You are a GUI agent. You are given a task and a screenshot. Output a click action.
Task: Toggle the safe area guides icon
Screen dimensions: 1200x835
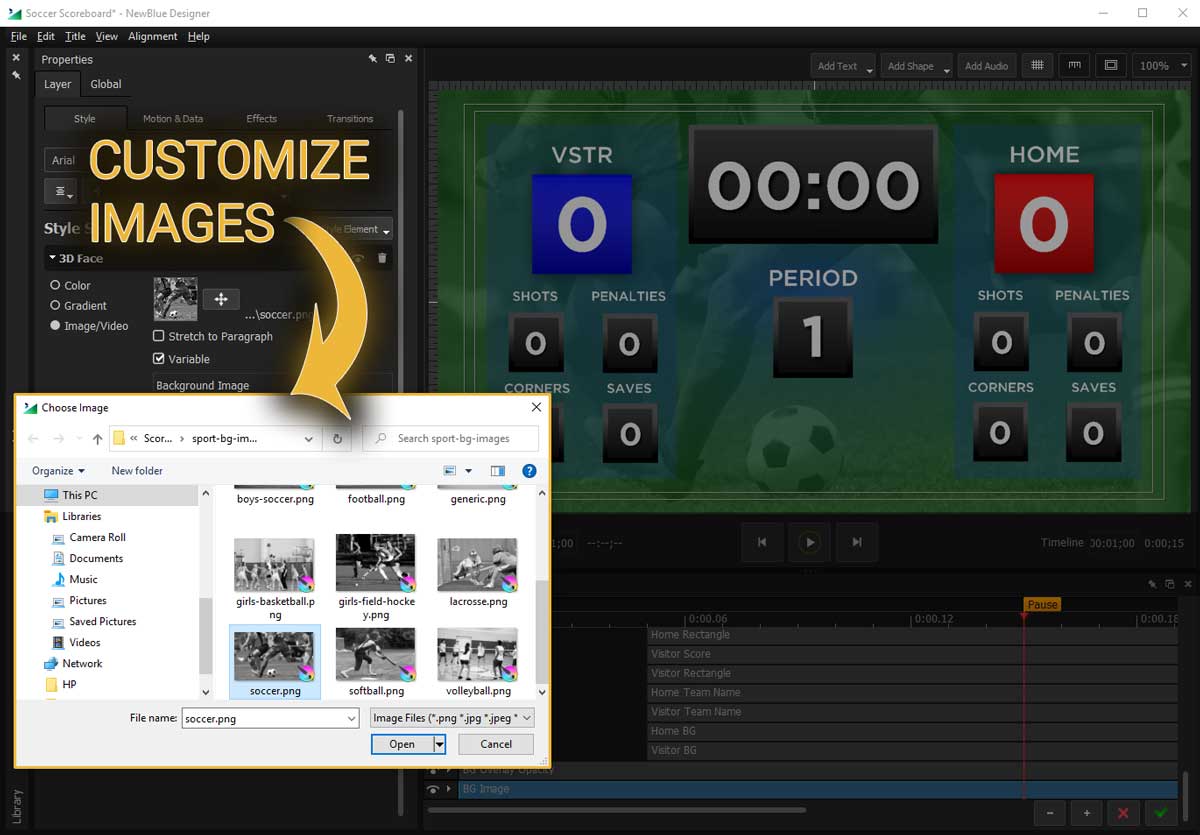click(x=1111, y=65)
